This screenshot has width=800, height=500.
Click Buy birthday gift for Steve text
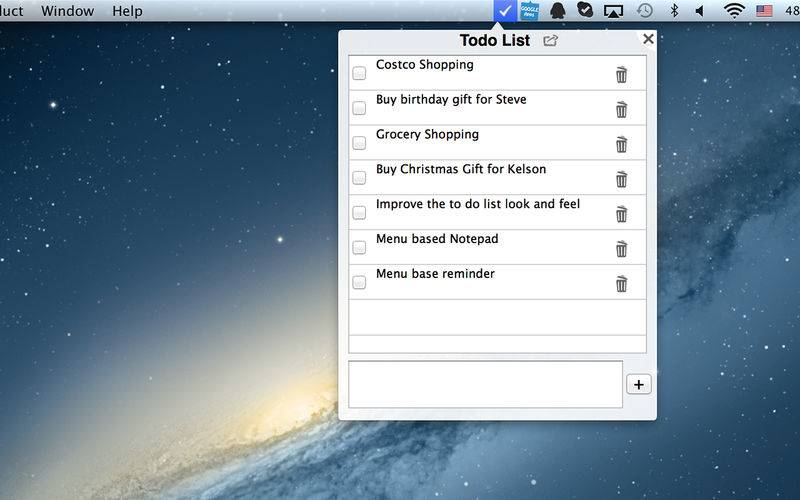451,99
